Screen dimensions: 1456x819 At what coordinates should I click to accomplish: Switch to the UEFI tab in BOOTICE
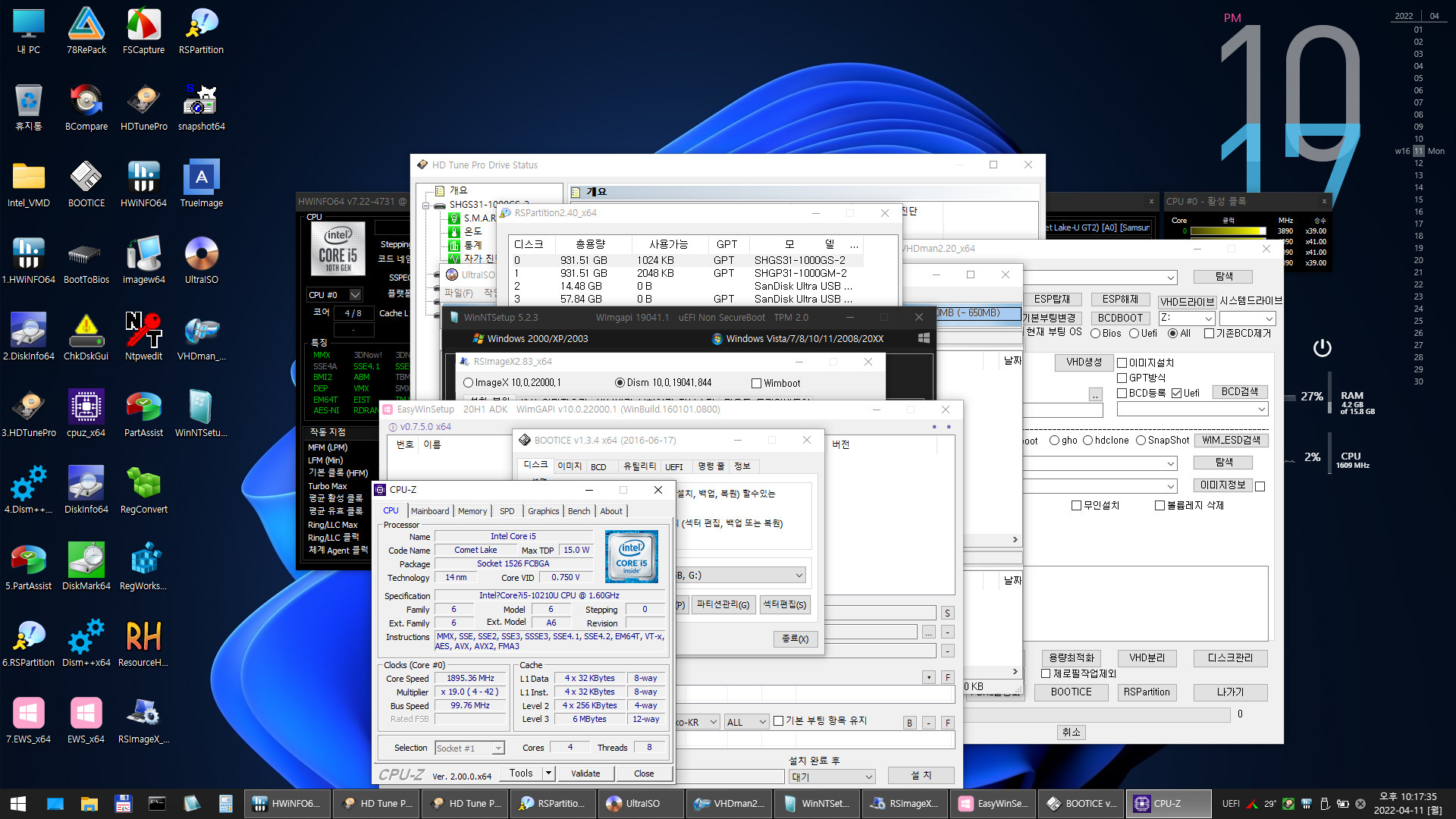(673, 467)
